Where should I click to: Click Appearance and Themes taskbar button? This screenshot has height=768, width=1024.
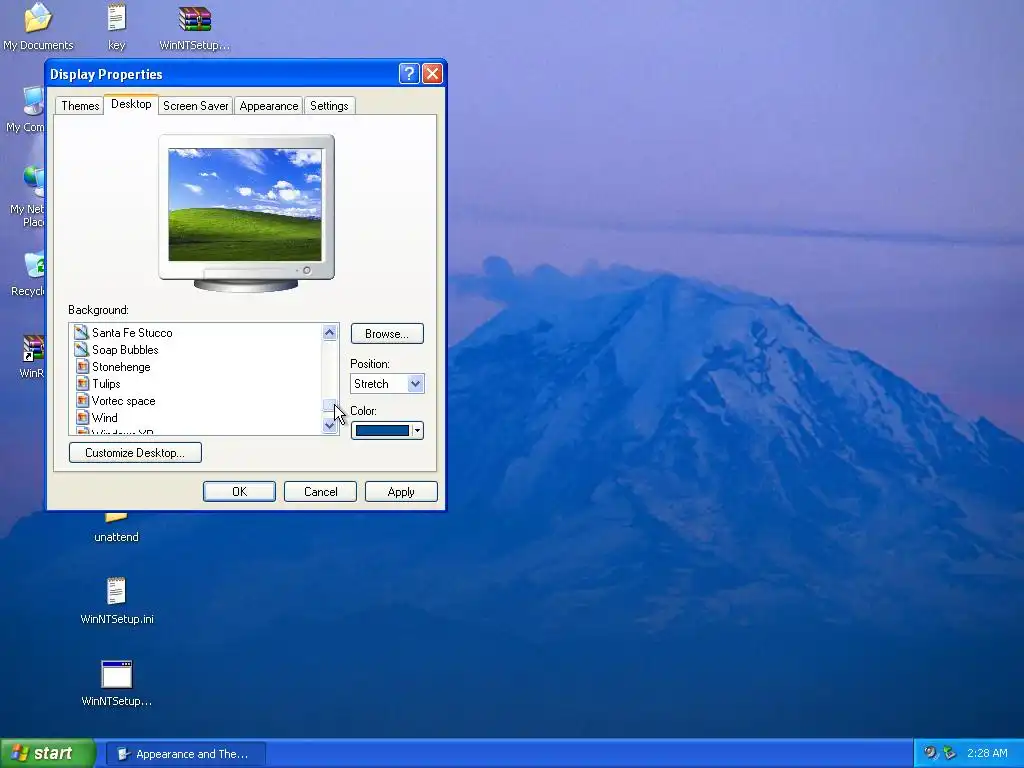[x=185, y=754]
